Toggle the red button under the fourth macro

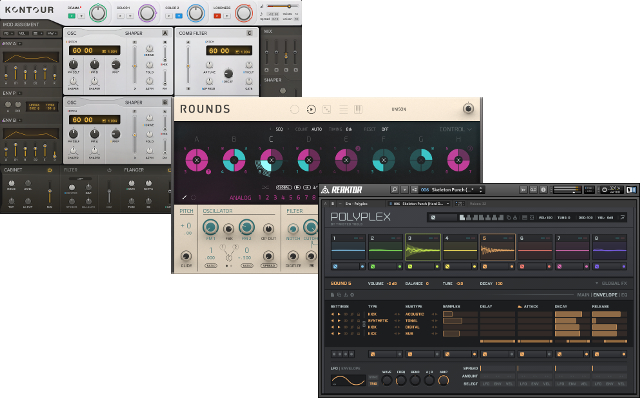[x=217, y=16]
